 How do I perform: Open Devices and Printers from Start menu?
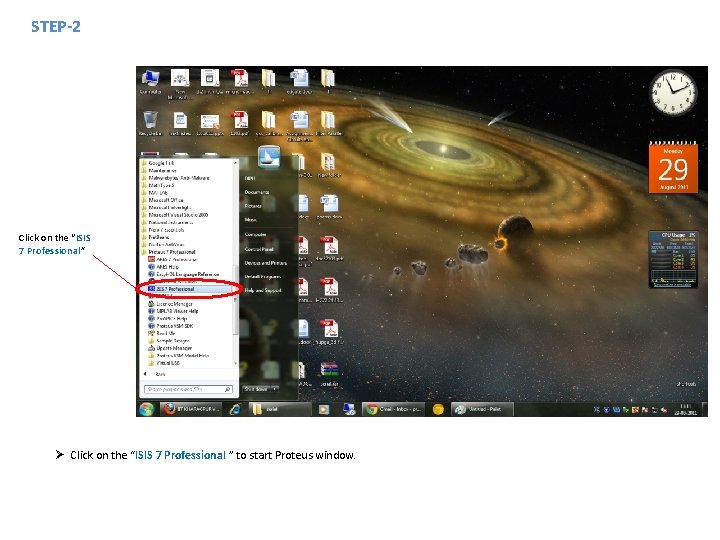(266, 263)
